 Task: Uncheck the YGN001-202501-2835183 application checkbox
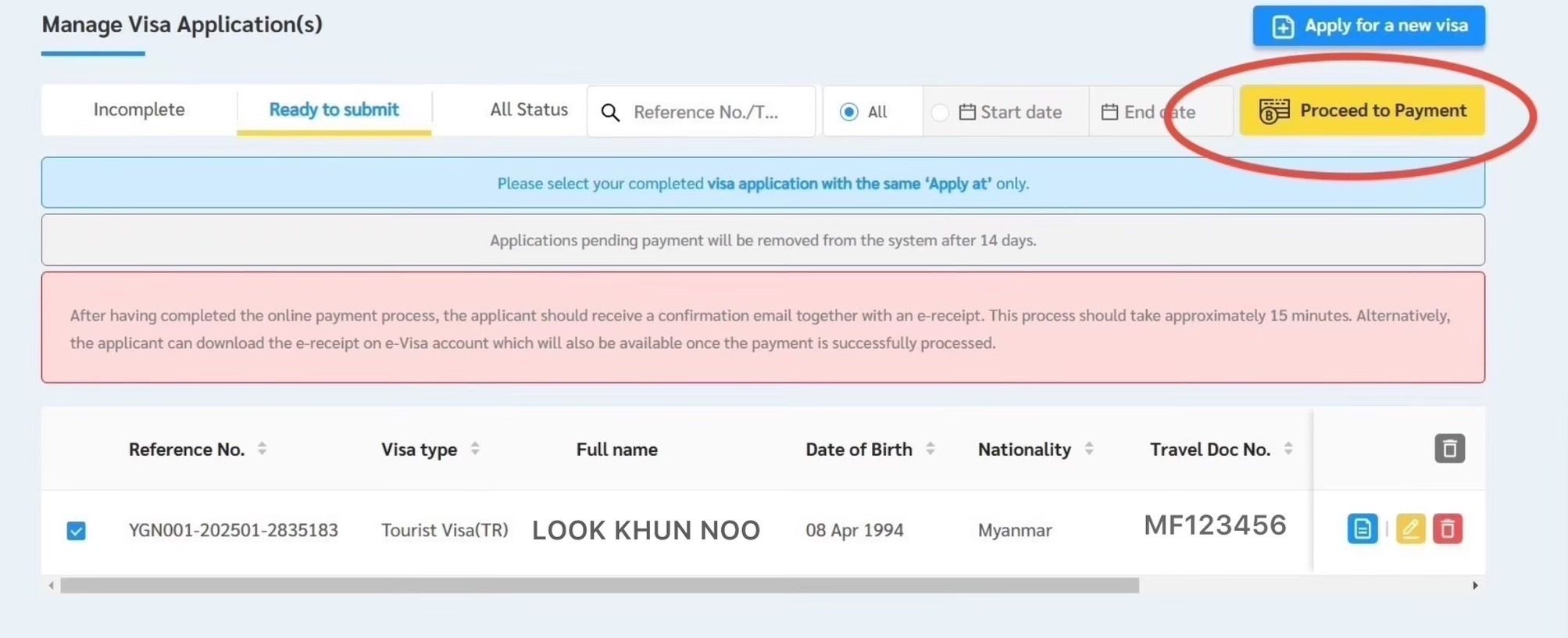pyautogui.click(x=77, y=531)
